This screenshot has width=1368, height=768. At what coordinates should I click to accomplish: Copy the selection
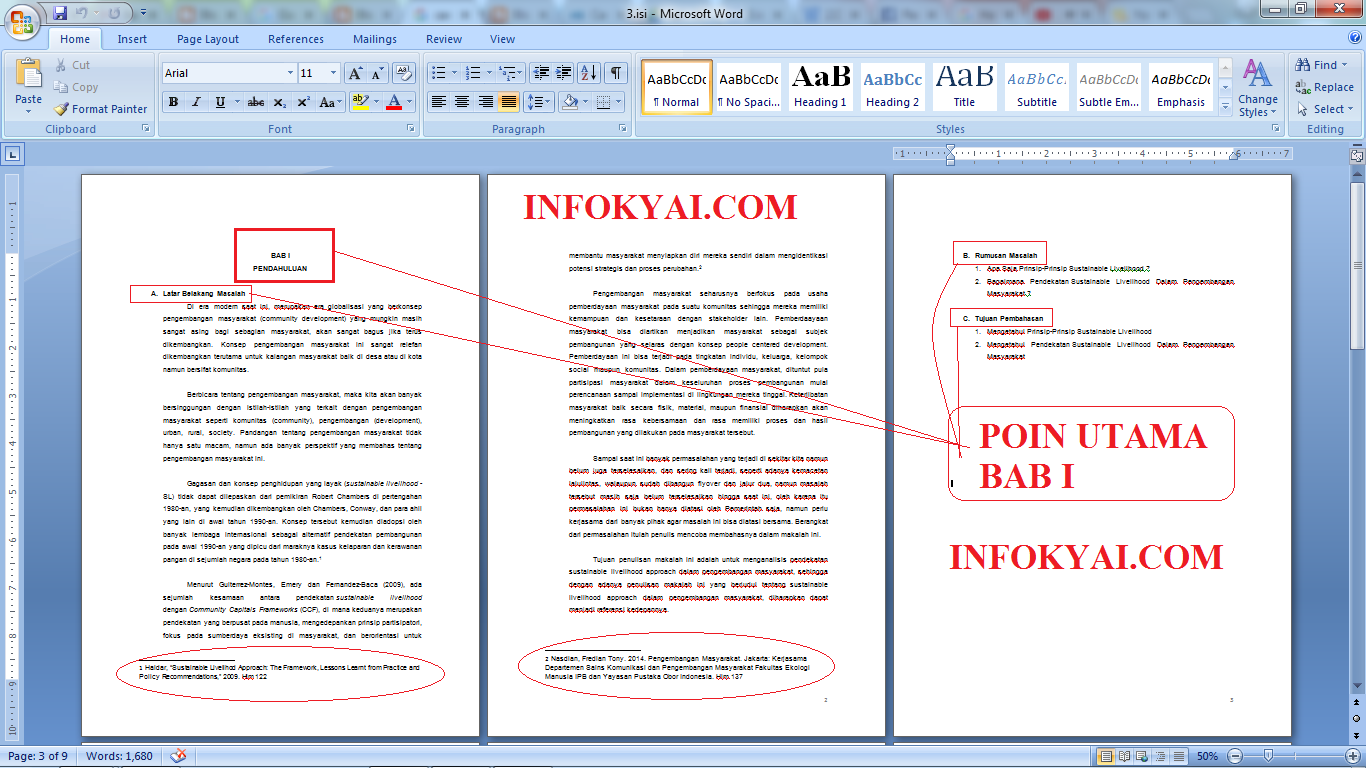tap(76, 87)
